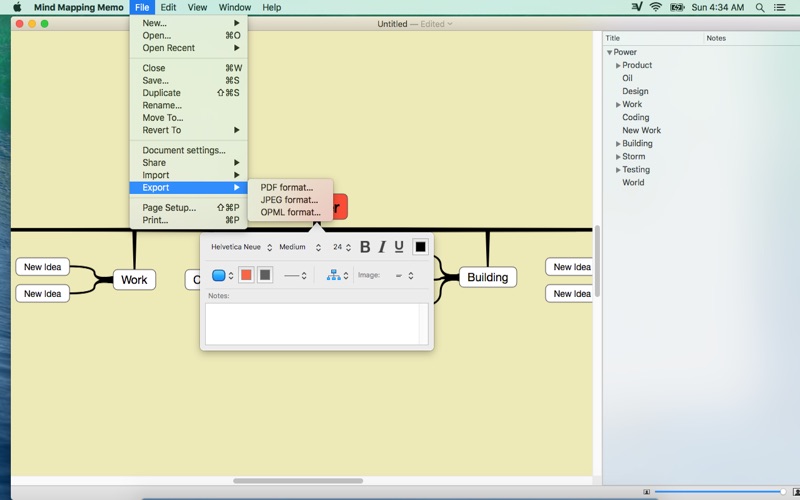Viewport: 800px width, 500px height.
Task: Click the Notes column header
Action: [x=752, y=38]
